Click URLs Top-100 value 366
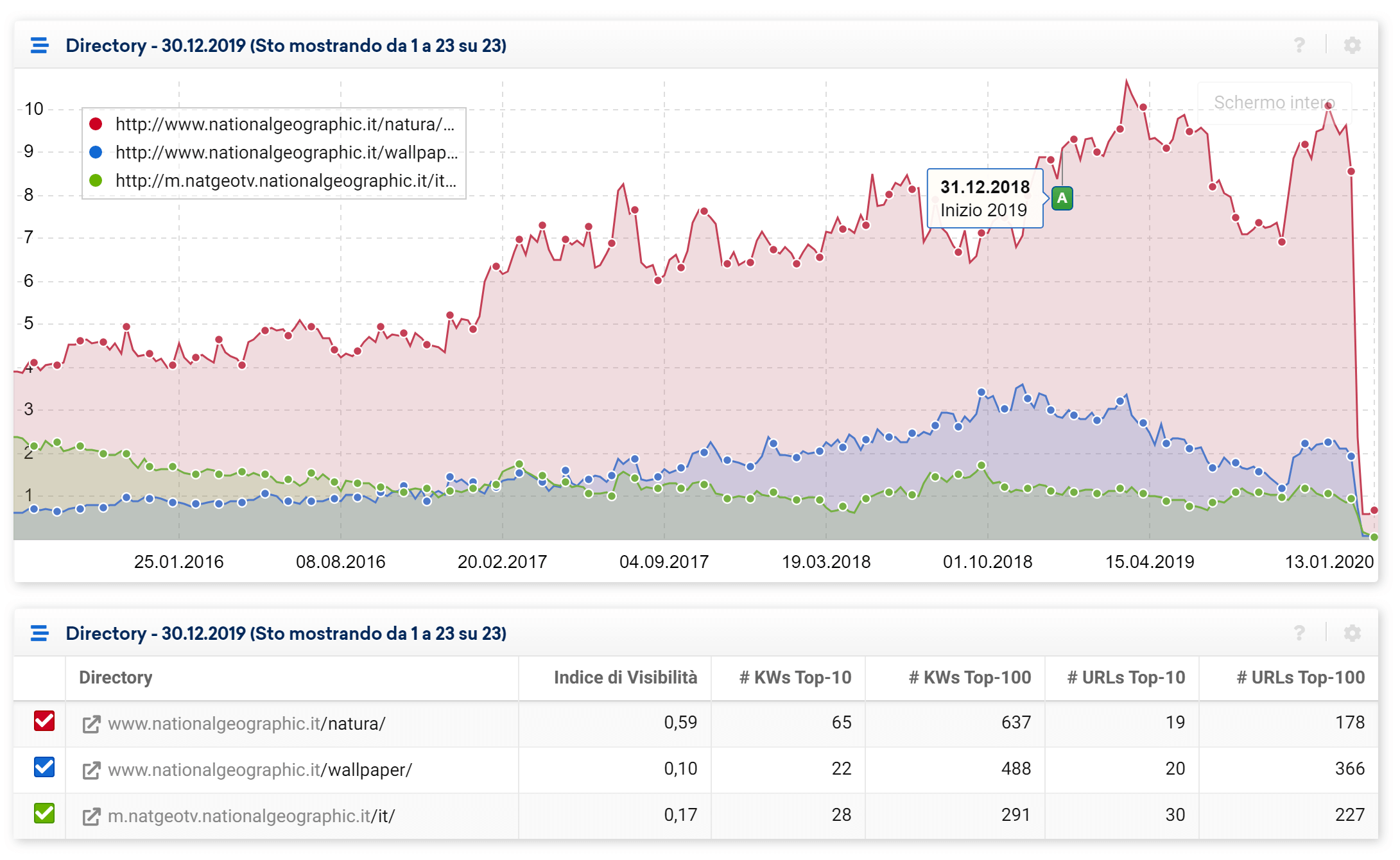1400x860 pixels. pos(1350,769)
